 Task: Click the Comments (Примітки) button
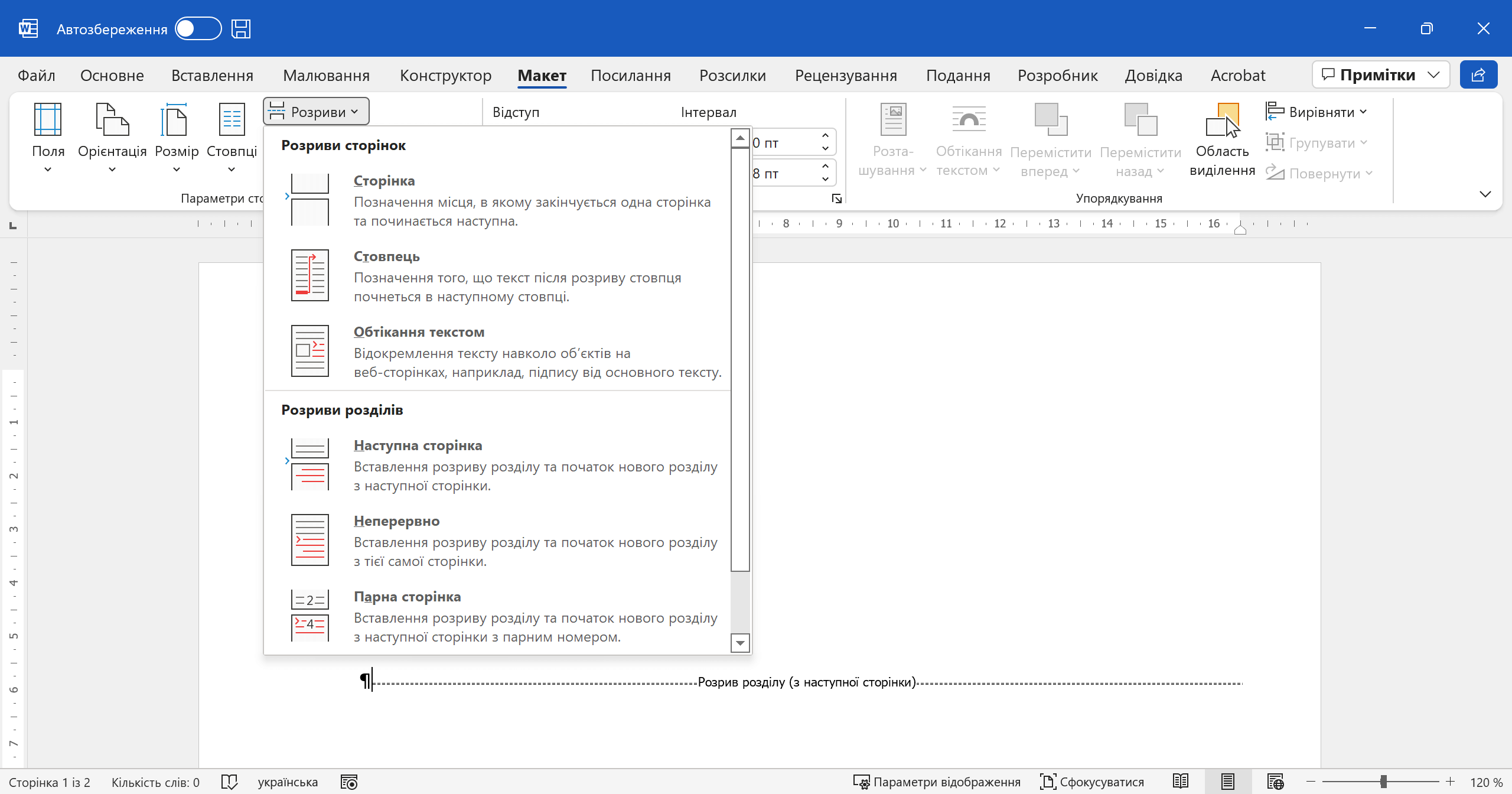(x=1369, y=75)
